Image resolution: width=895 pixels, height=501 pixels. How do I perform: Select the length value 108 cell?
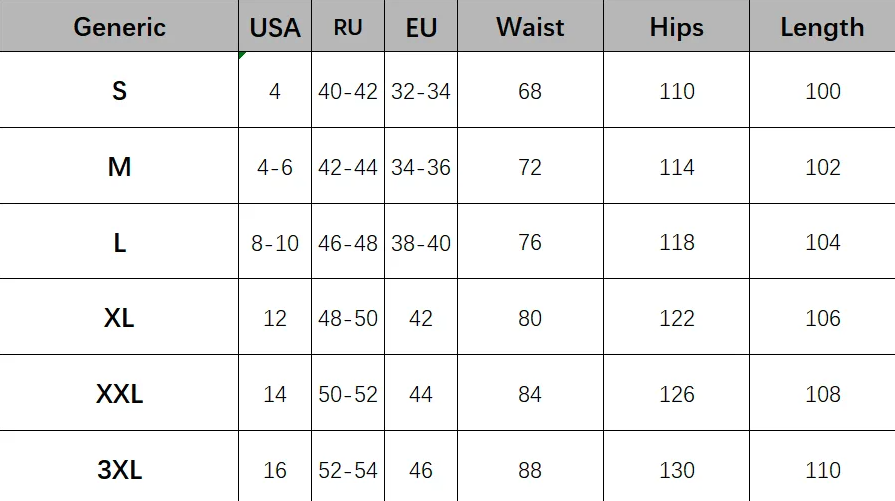pyautogui.click(x=822, y=394)
